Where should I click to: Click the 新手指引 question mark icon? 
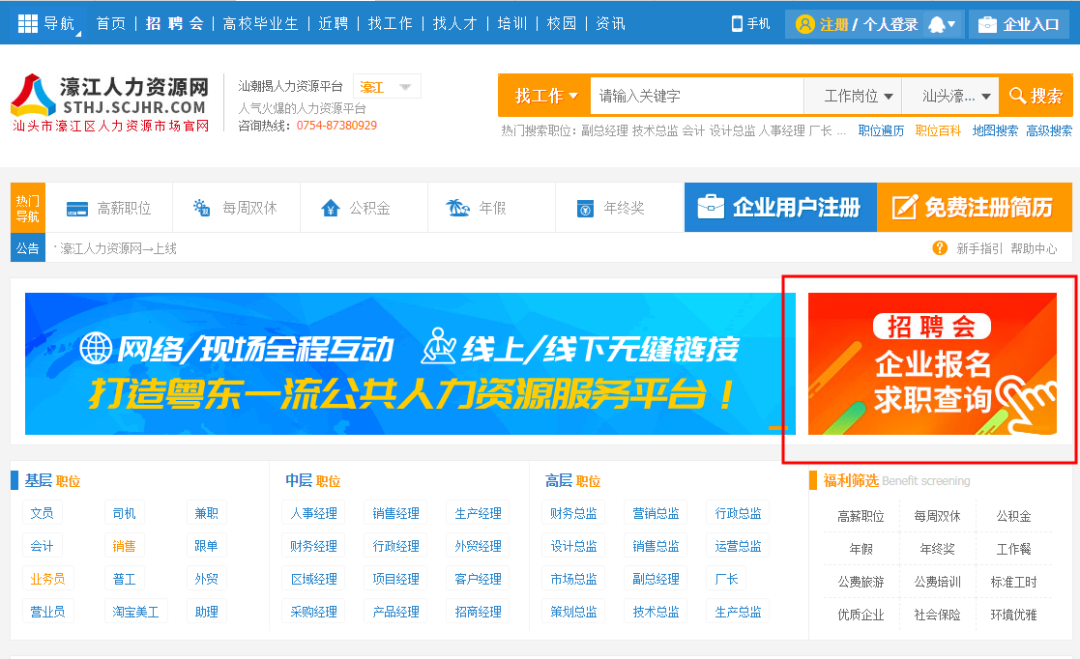[940, 248]
